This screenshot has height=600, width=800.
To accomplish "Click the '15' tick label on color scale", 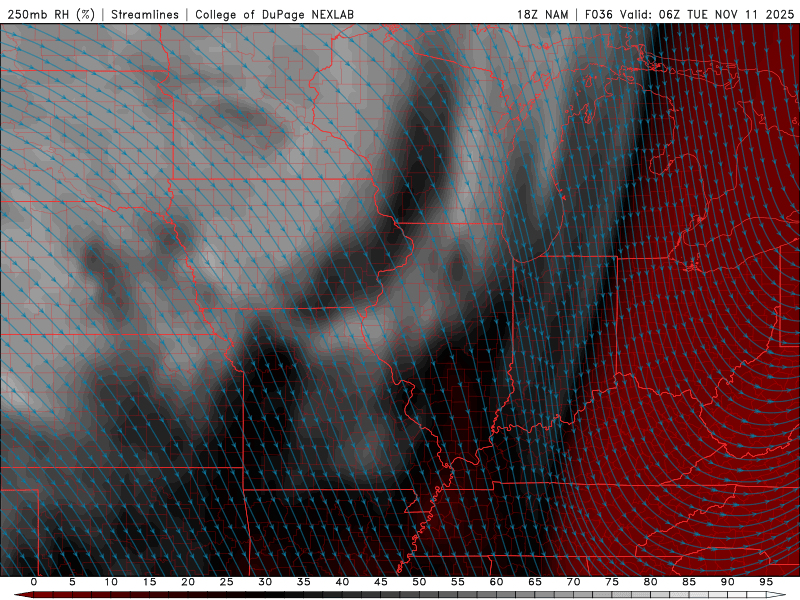I will pyautogui.click(x=149, y=582).
